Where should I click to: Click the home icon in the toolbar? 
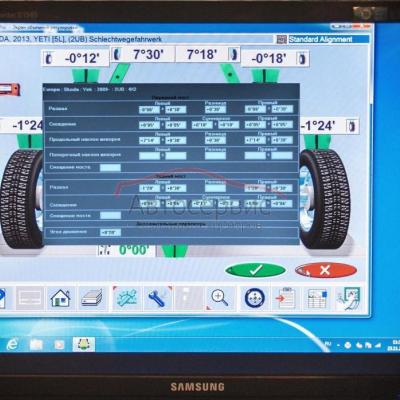pos(60,298)
